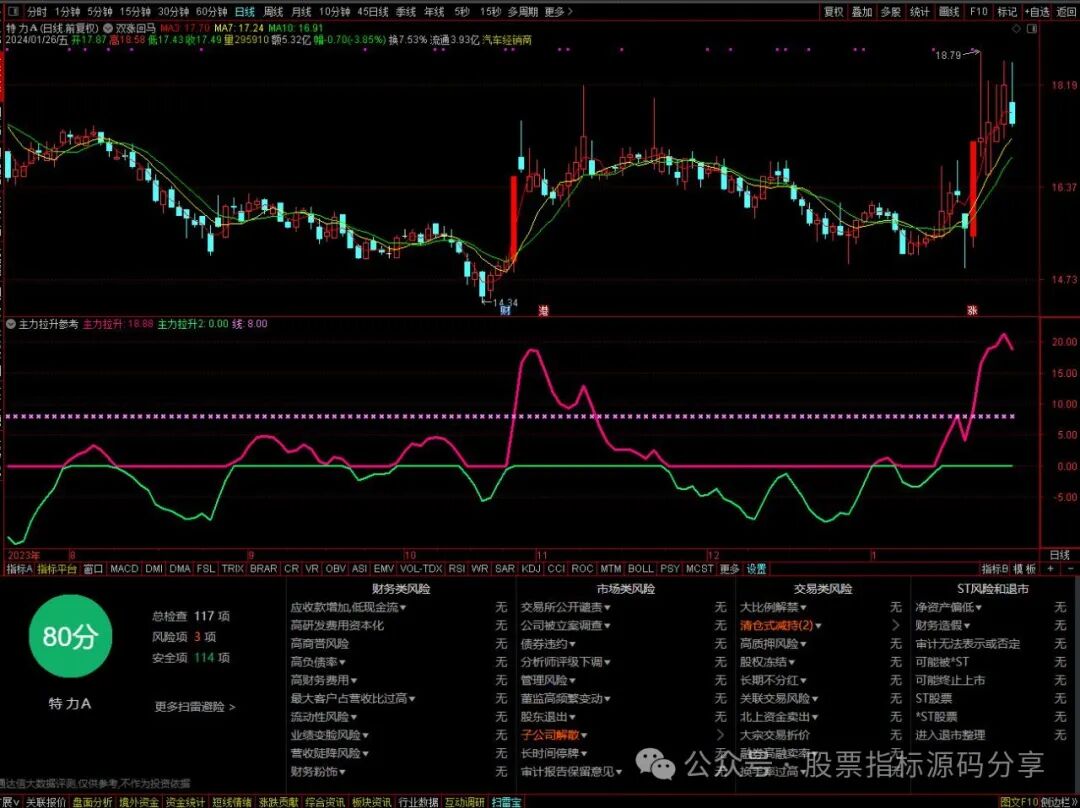Expand the 更多 periods menu at top
Screen dimensions: 1080x808
558,12
